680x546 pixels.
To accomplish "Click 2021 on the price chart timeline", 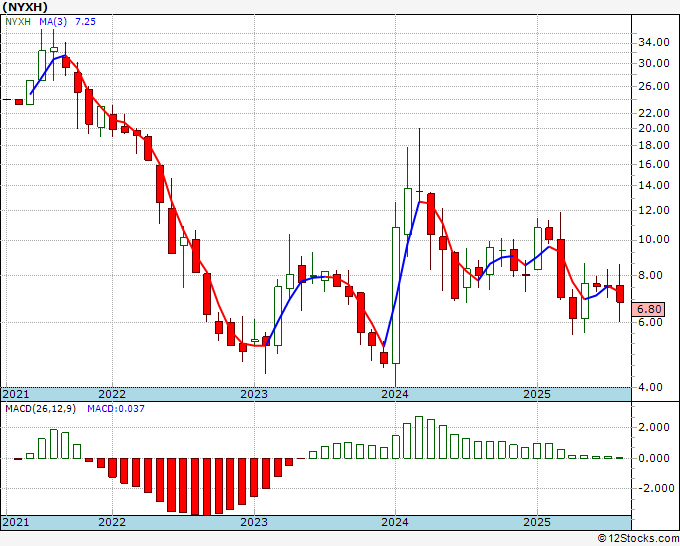I will tap(16, 394).
